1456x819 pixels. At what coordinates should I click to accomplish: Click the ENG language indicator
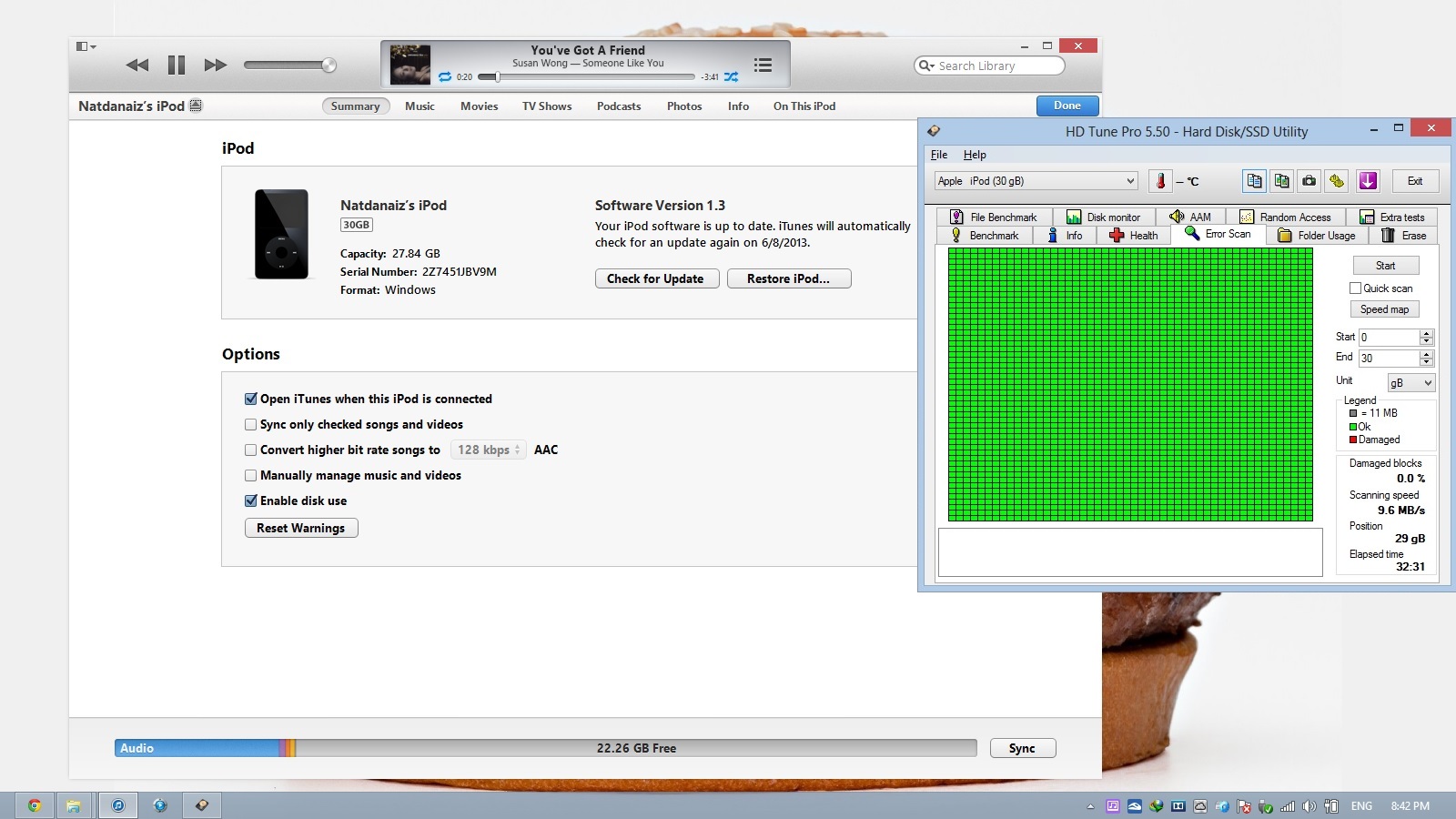tap(1361, 806)
